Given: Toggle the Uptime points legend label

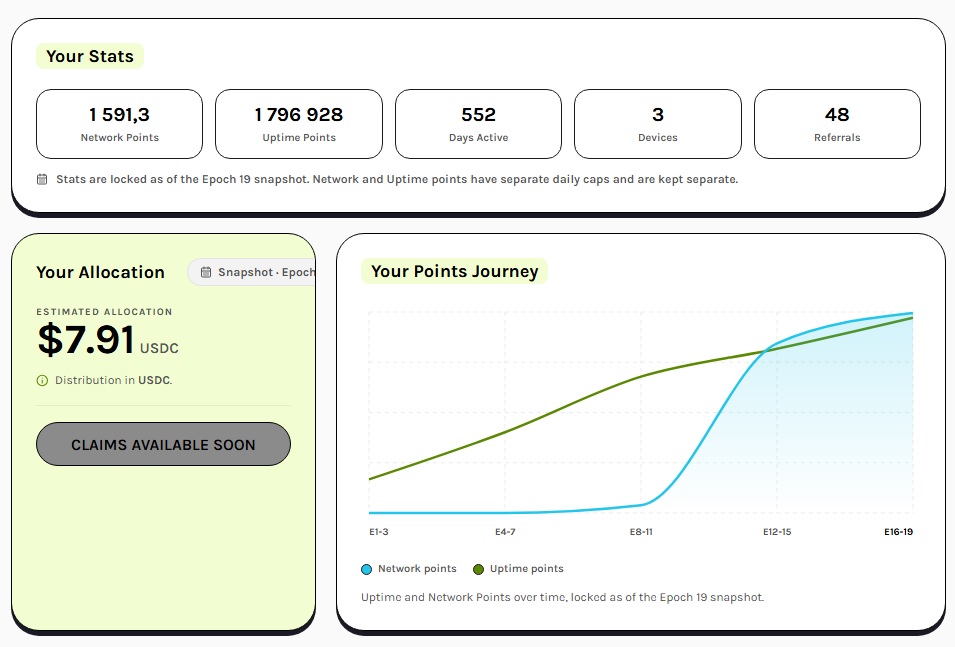Looking at the screenshot, I should click(x=527, y=568).
